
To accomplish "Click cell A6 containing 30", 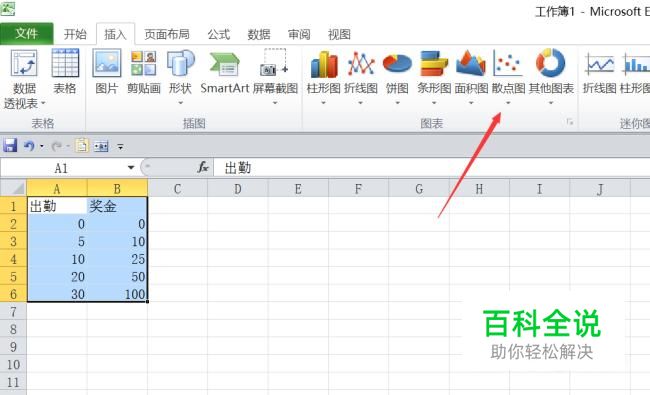I will click(x=57, y=293).
